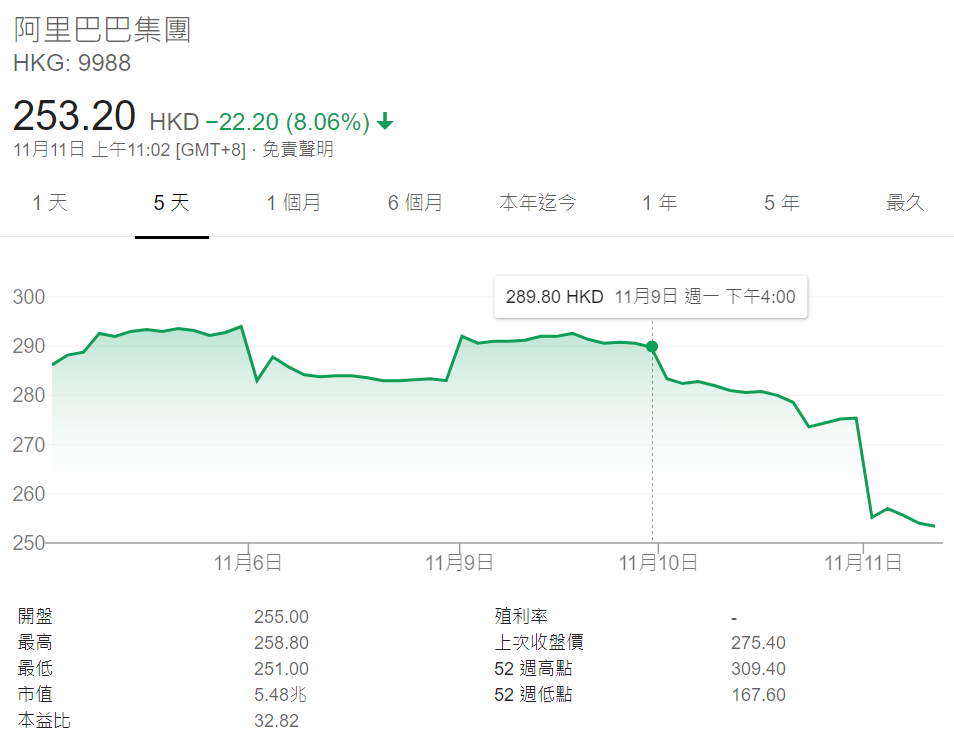The height and width of the screenshot is (736, 954).
Task: Click the 市值 value 5.48兆
Action: tap(280, 695)
